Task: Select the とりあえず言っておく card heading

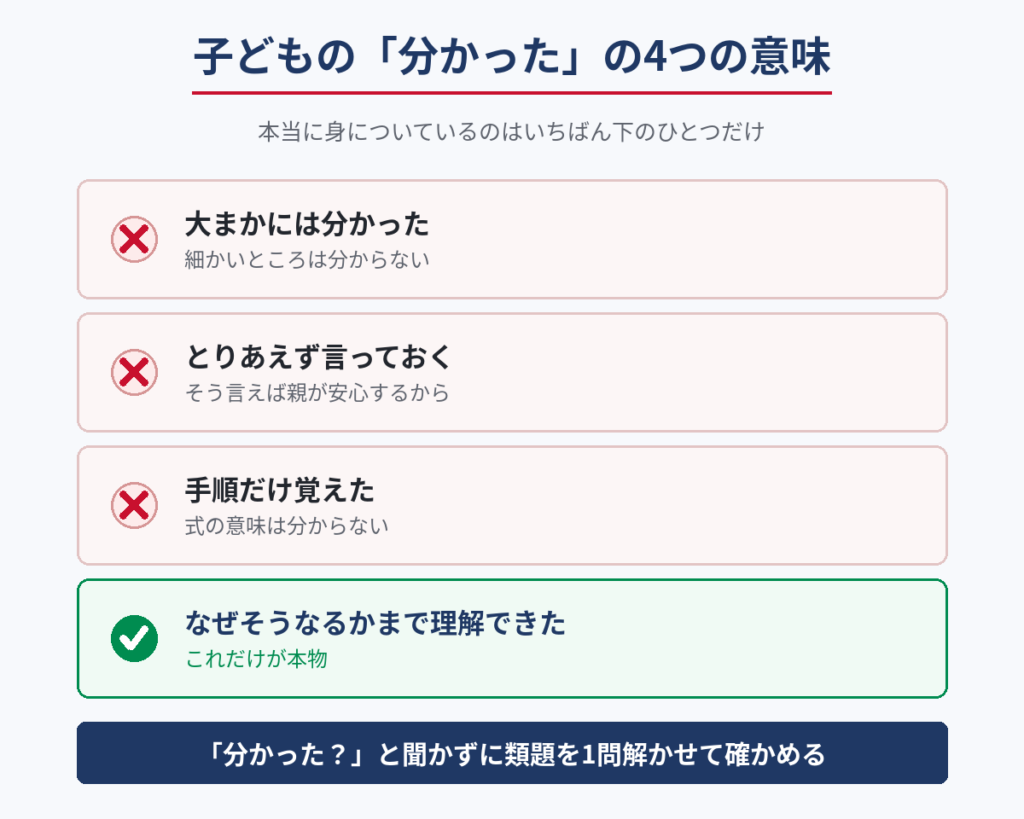Action: [318, 357]
